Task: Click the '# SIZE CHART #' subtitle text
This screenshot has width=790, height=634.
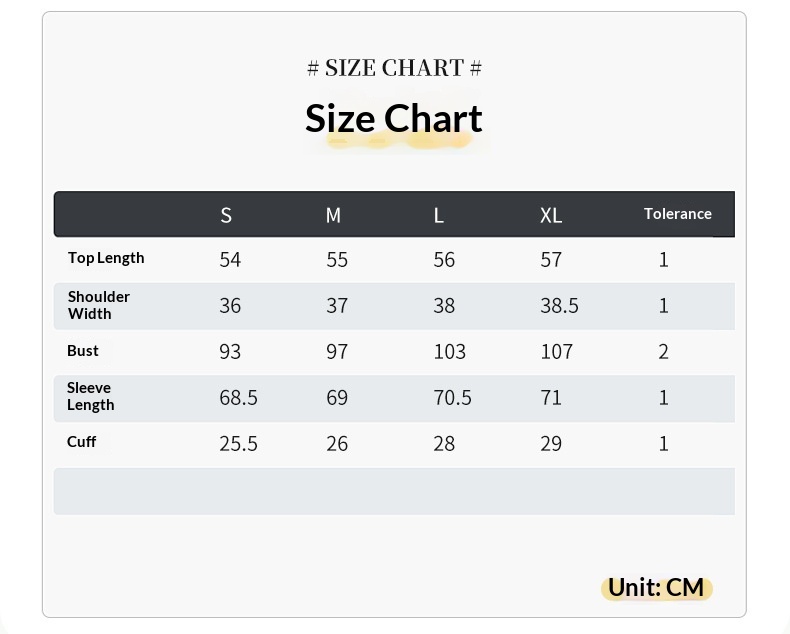Action: coord(394,68)
